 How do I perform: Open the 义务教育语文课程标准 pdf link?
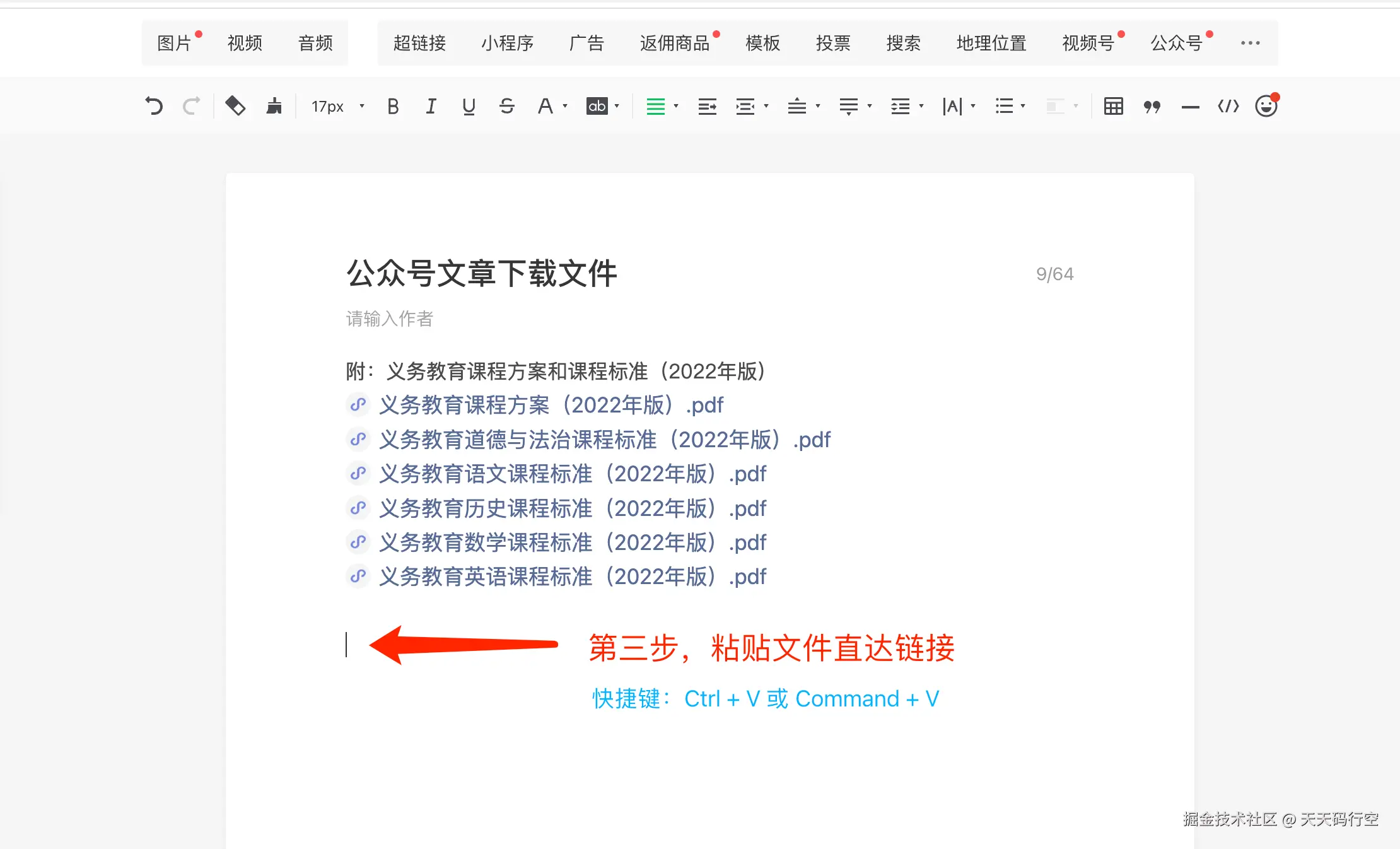[571, 474]
